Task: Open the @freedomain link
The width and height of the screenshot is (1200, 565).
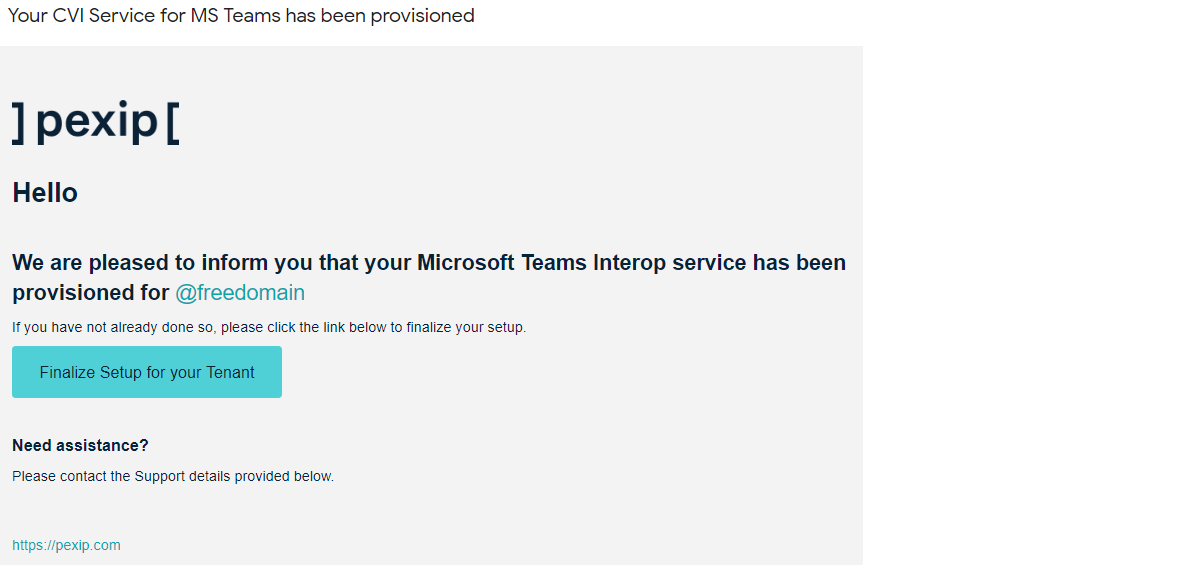Action: click(240, 293)
